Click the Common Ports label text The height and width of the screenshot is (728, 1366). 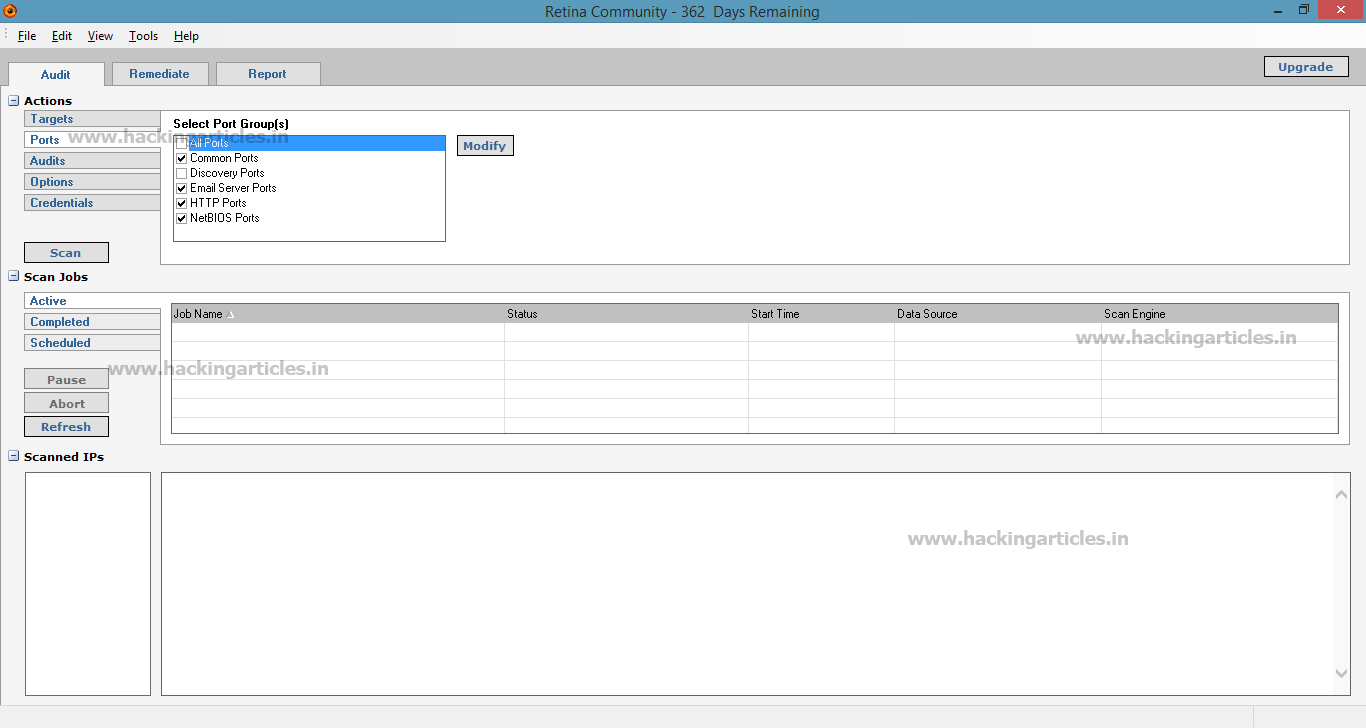(x=224, y=158)
